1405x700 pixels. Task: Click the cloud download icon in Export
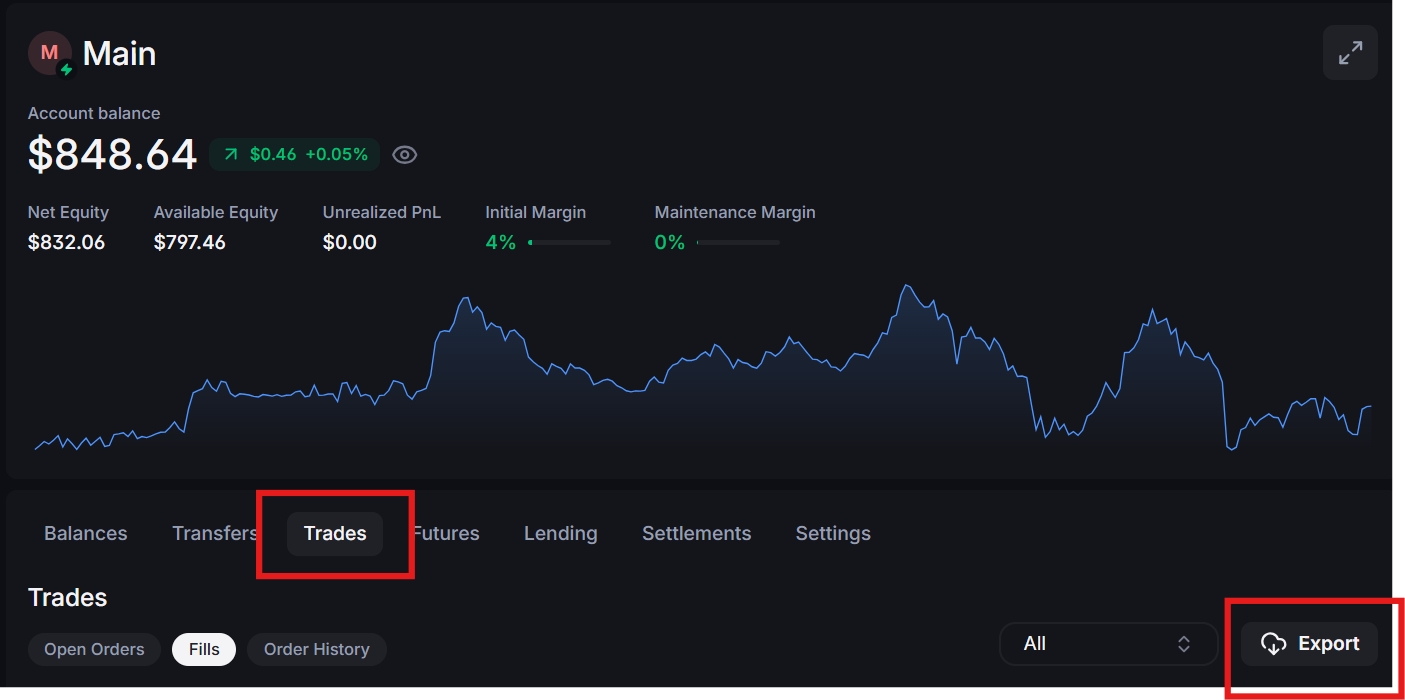point(1272,644)
